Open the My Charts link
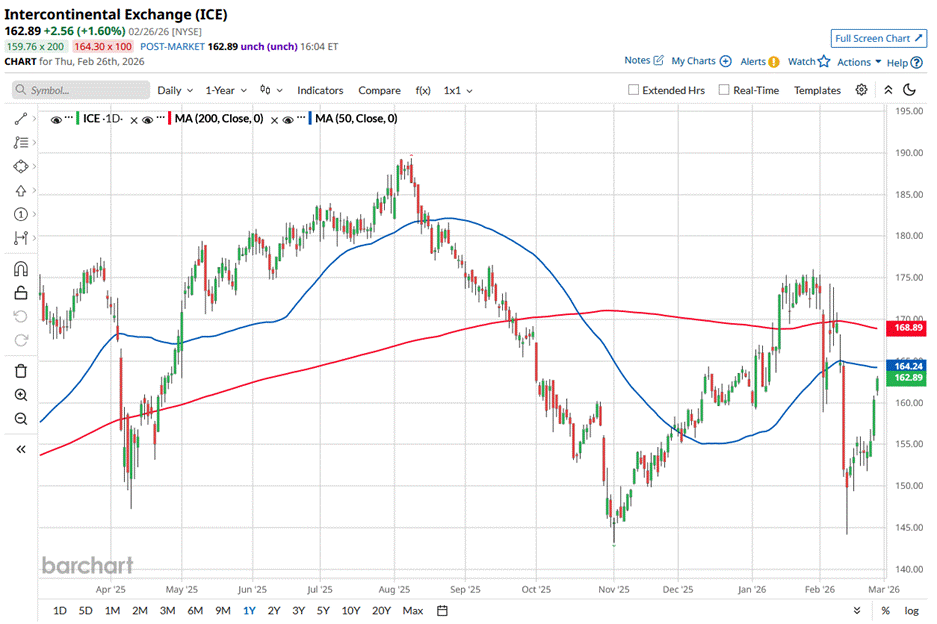This screenshot has width=937, height=624. pyautogui.click(x=701, y=61)
